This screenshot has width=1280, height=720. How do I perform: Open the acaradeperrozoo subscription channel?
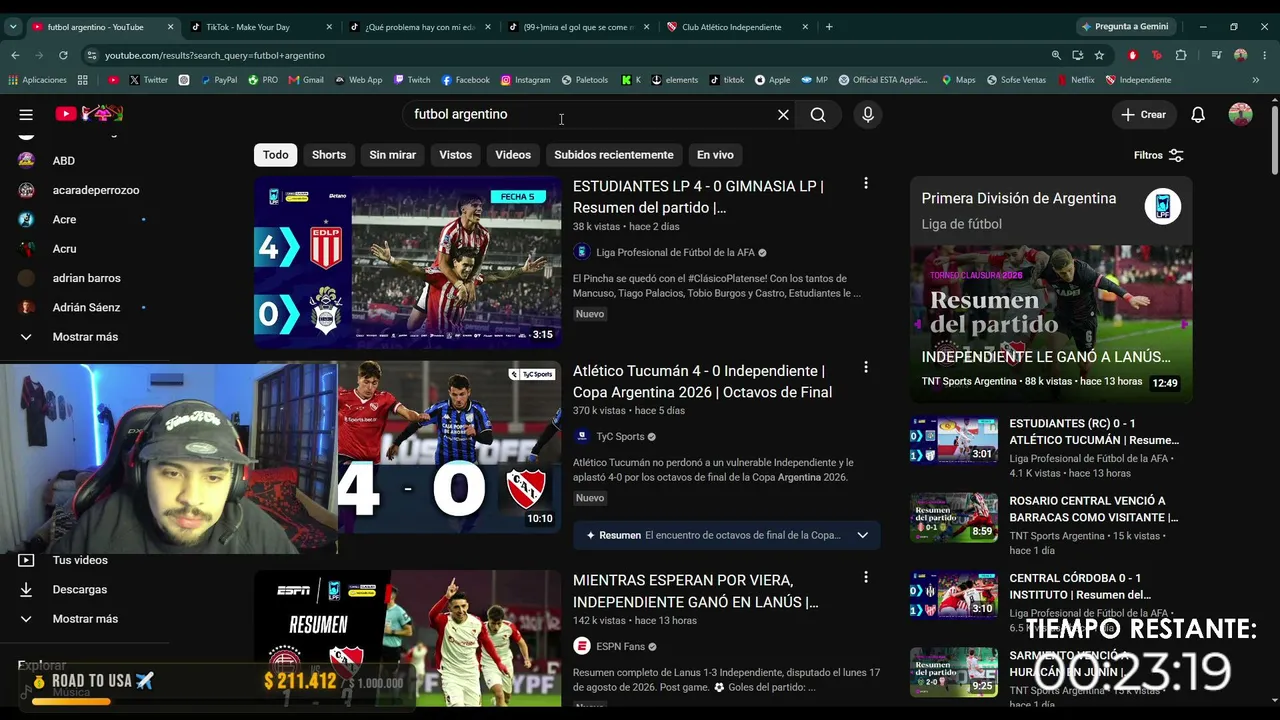96,190
